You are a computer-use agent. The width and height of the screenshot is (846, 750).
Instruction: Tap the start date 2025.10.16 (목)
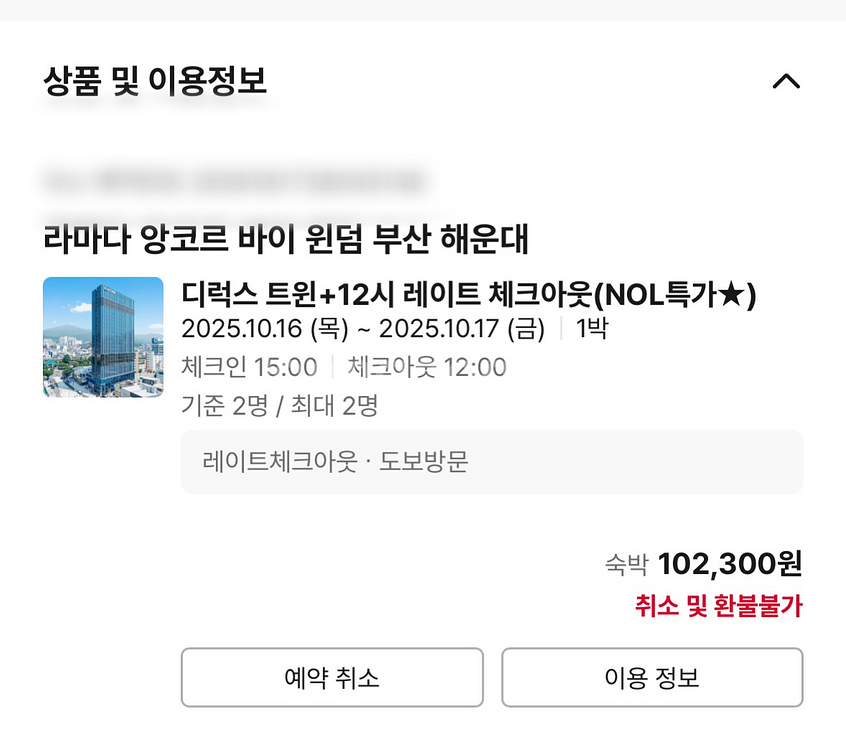click(265, 329)
